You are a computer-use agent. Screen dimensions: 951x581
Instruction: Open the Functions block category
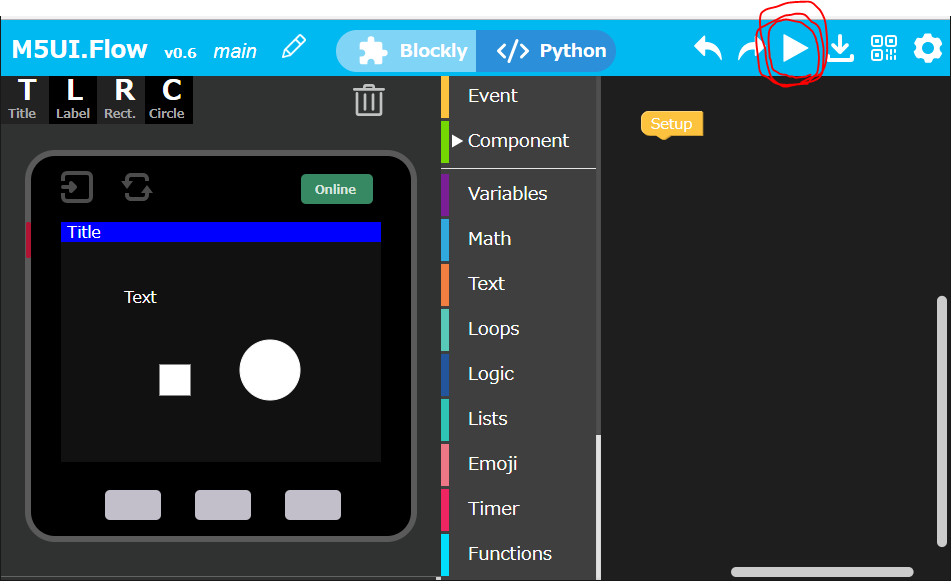pyautogui.click(x=509, y=553)
